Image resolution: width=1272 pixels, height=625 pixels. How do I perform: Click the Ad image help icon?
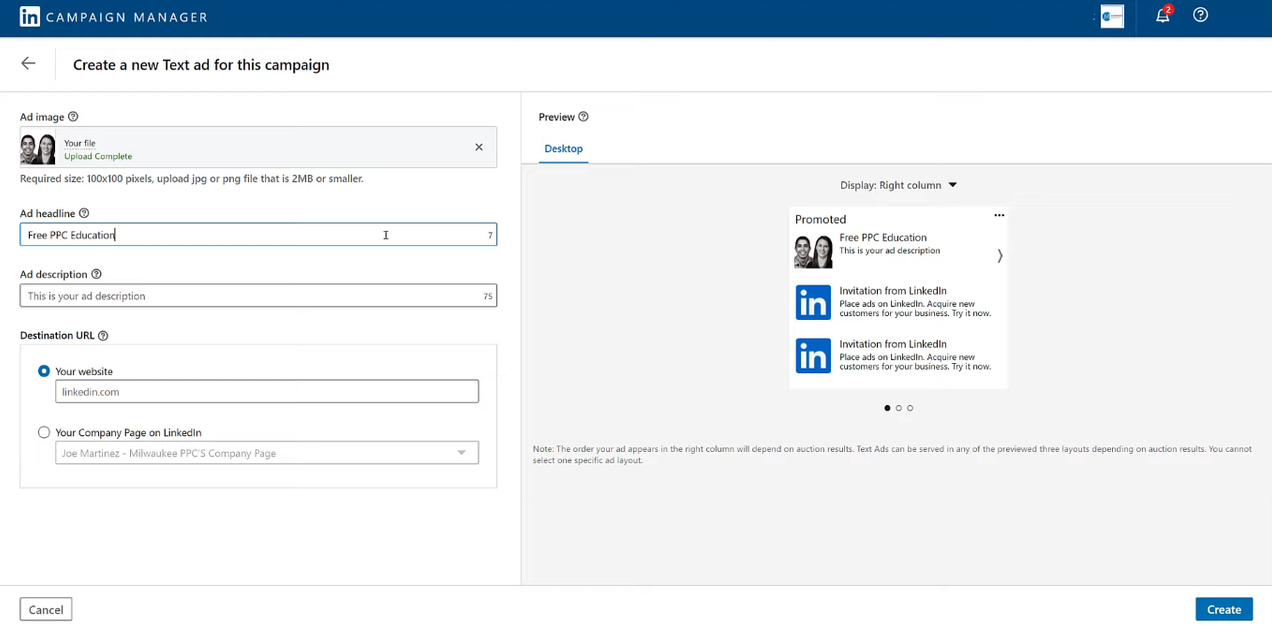pyautogui.click(x=73, y=117)
